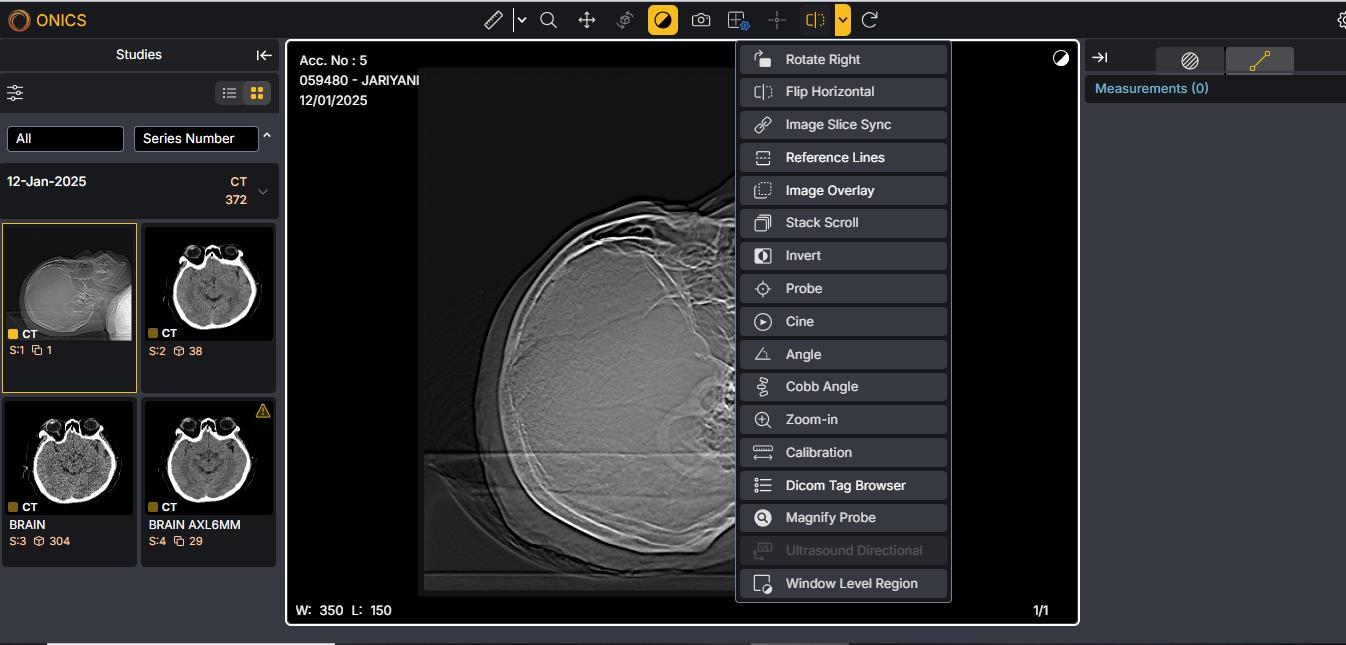The width and height of the screenshot is (1346, 645).
Task: Click the All modality filter field
Action: point(65,139)
